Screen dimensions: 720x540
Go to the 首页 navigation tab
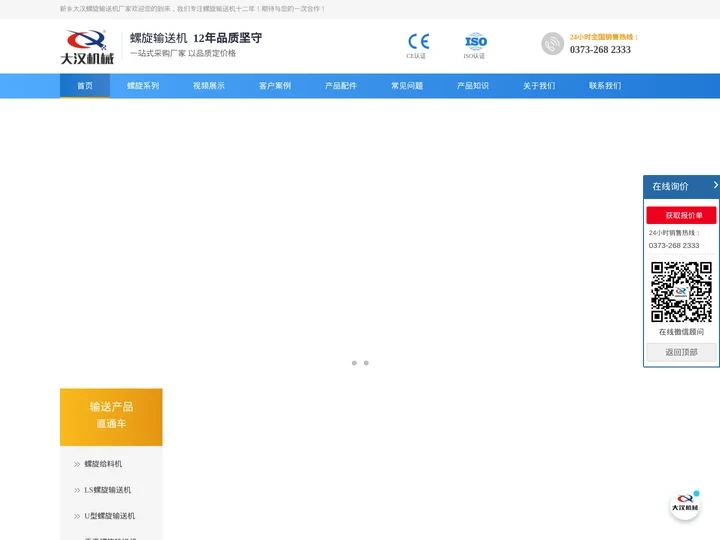coord(85,86)
